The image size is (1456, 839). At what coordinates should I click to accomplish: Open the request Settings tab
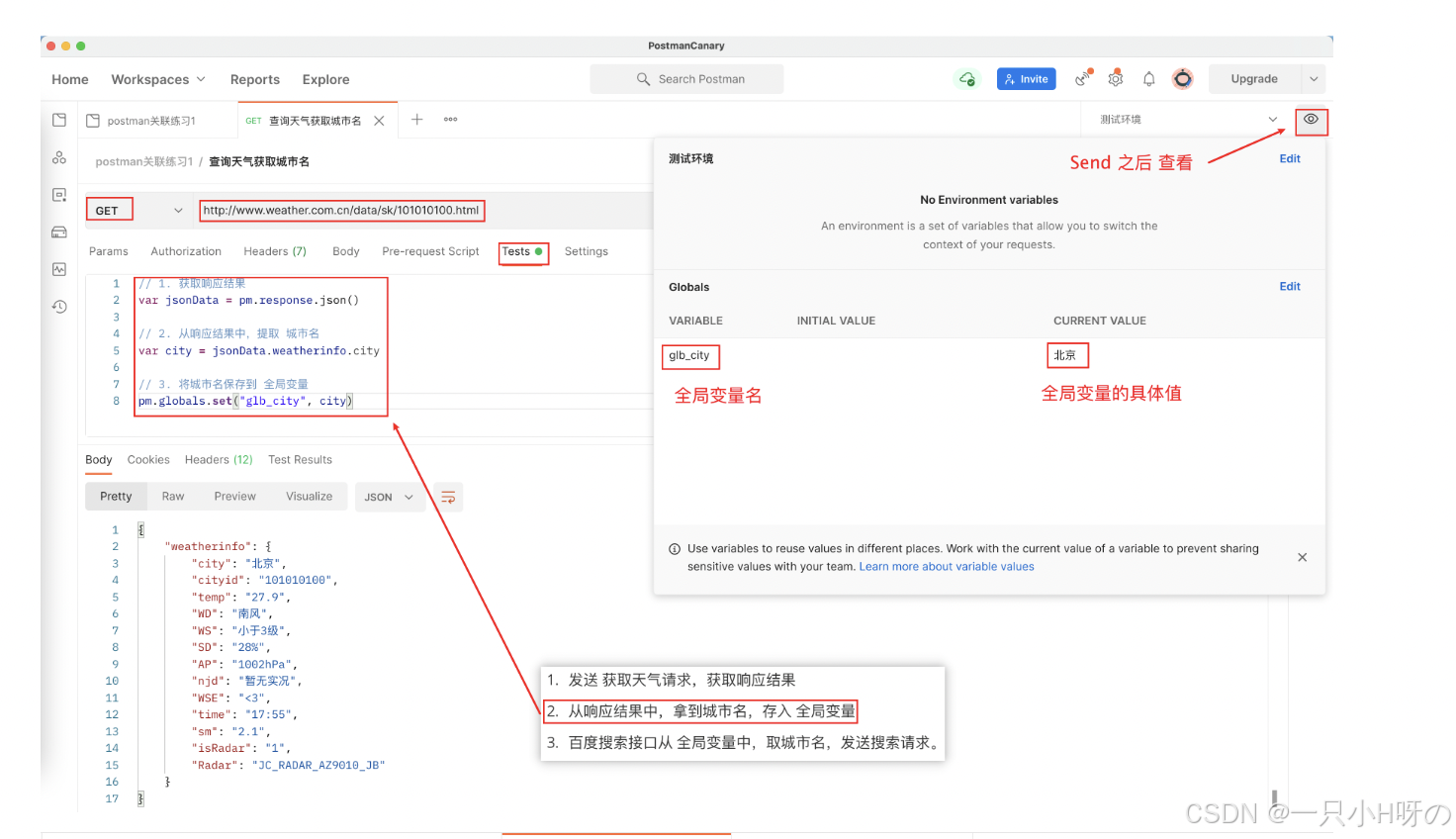point(587,251)
